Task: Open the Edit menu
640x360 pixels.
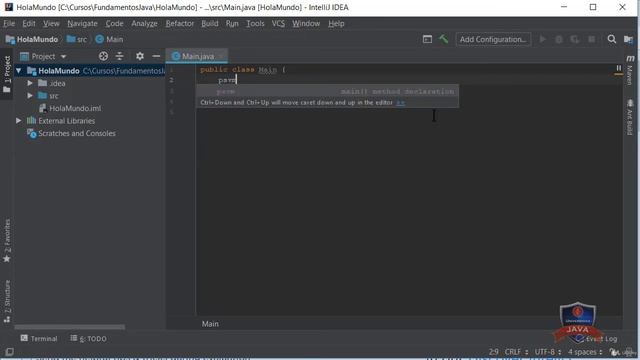Action: (x=29, y=23)
